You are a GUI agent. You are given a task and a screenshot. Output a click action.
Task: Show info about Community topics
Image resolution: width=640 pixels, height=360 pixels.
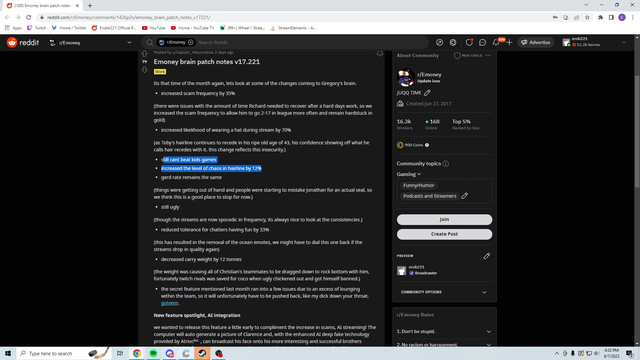(446, 164)
